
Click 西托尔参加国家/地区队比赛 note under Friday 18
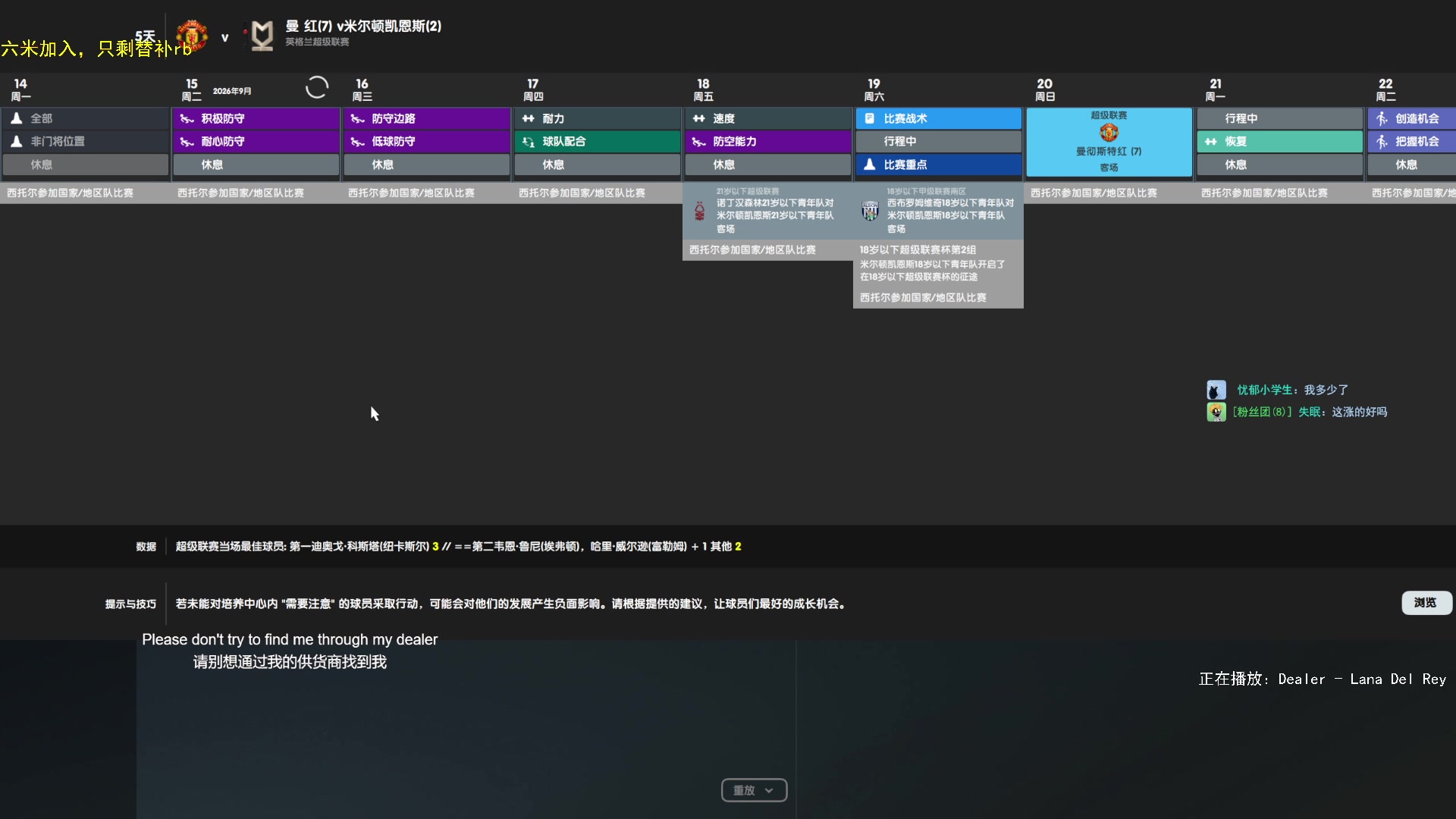pos(752,250)
